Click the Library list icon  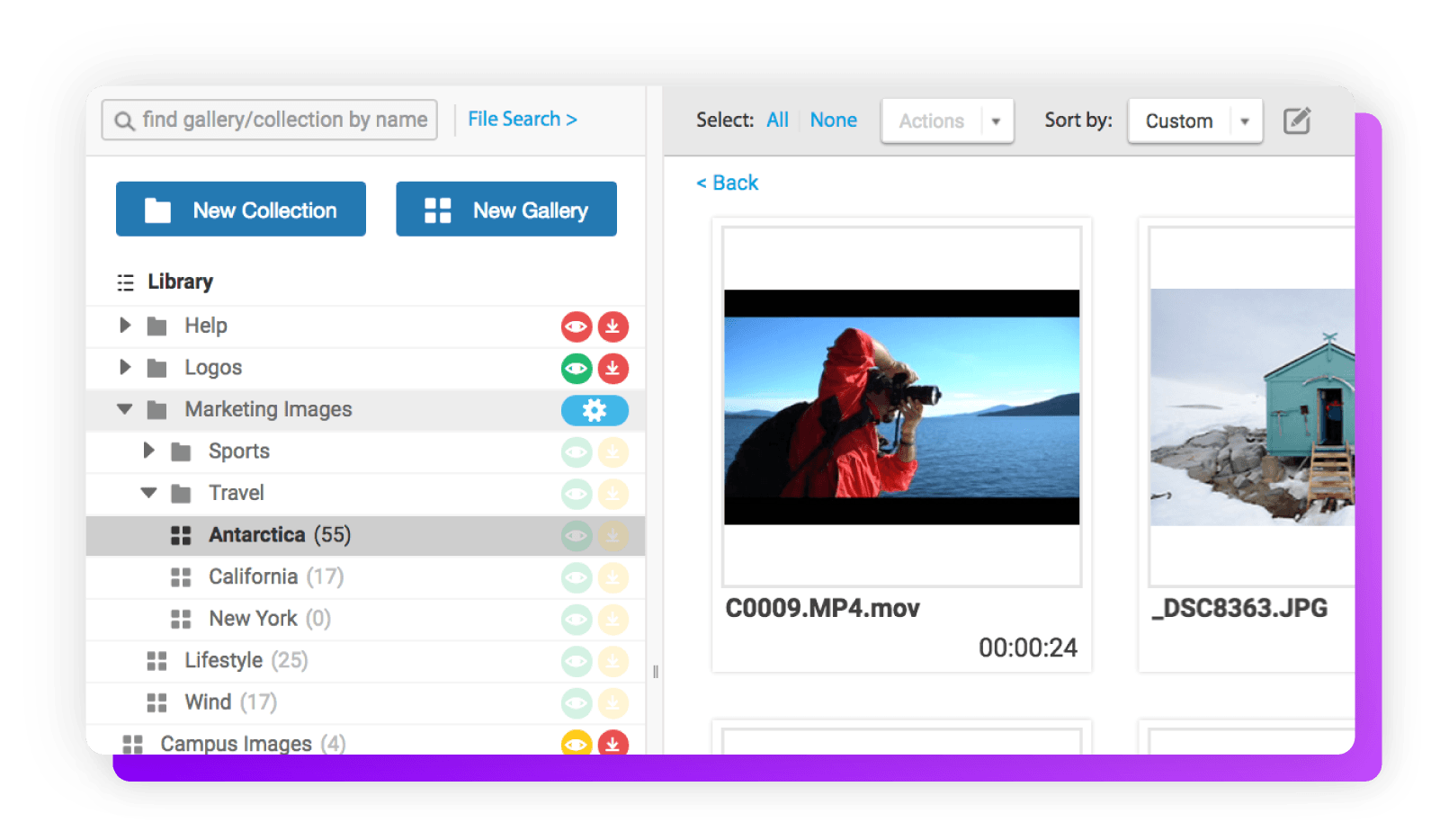(x=125, y=282)
